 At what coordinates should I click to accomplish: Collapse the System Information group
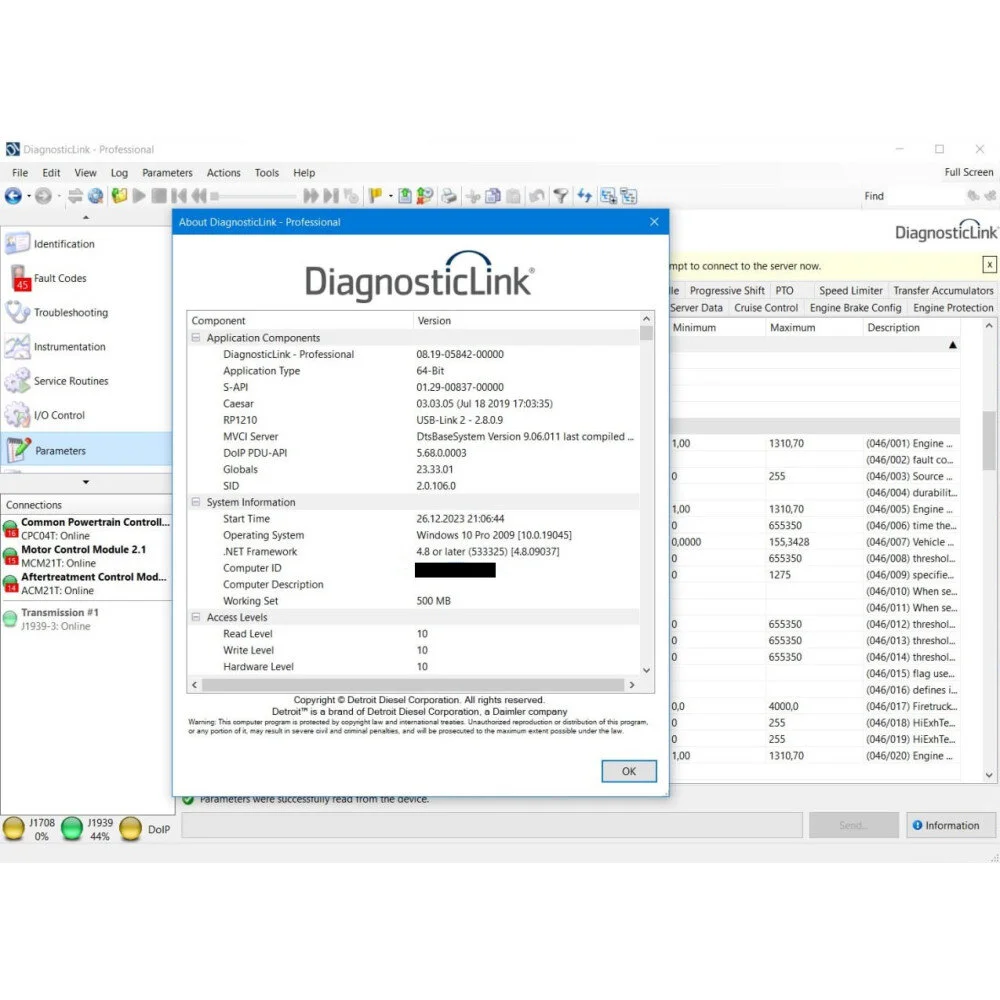(x=196, y=502)
